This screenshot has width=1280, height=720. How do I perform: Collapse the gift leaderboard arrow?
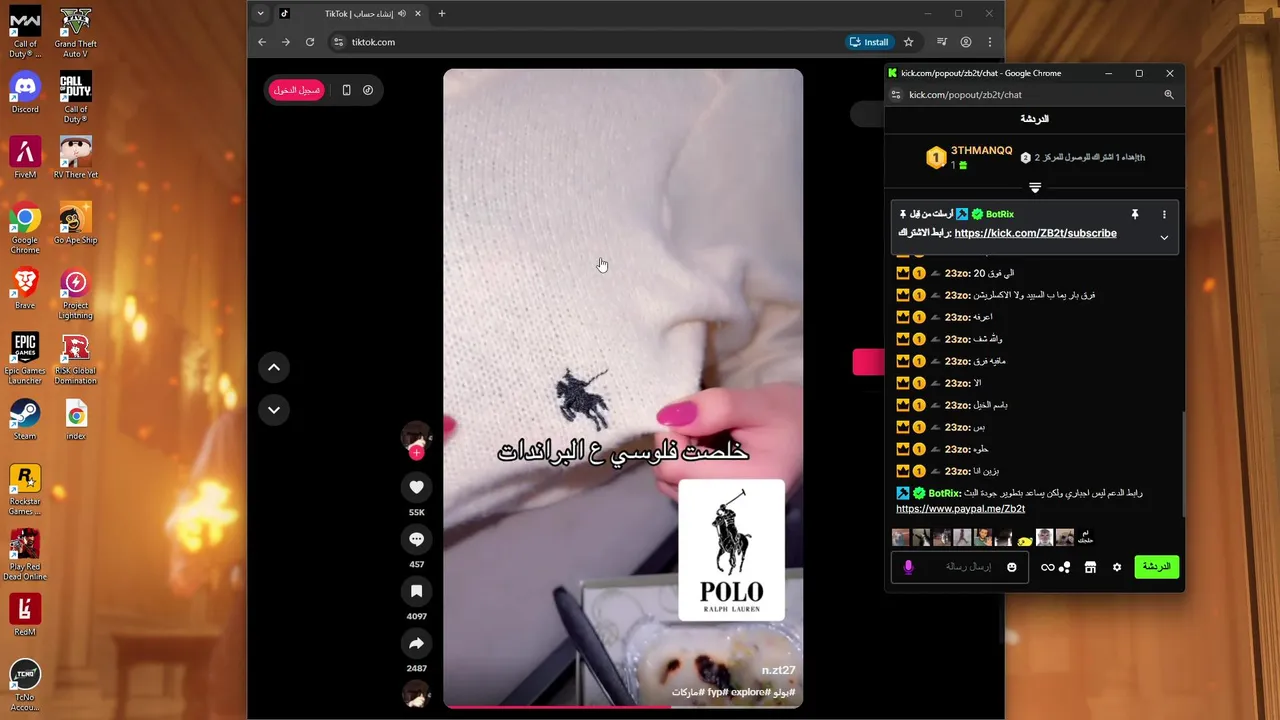click(x=1035, y=187)
